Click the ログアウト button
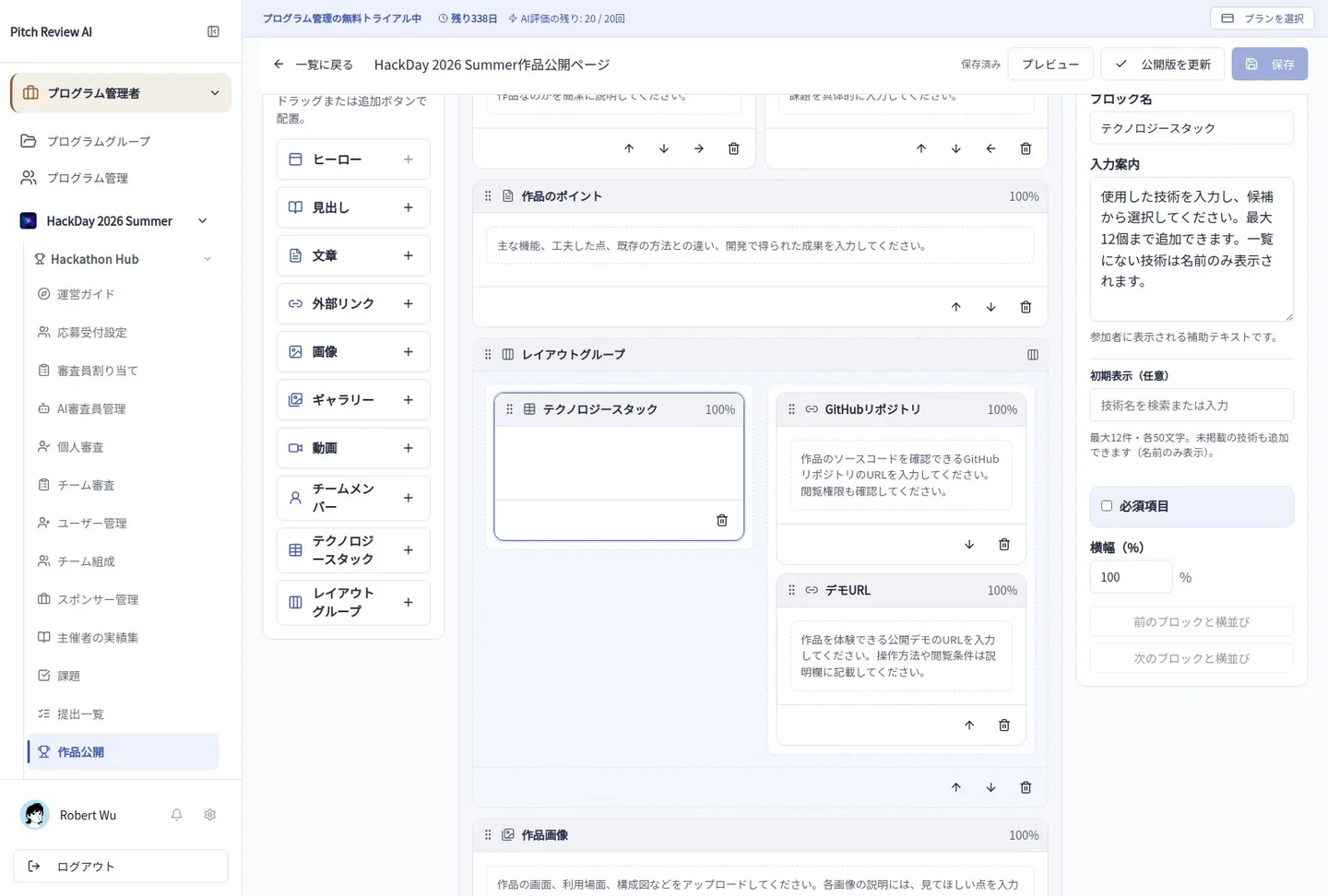The width and height of the screenshot is (1328, 896). (x=121, y=867)
